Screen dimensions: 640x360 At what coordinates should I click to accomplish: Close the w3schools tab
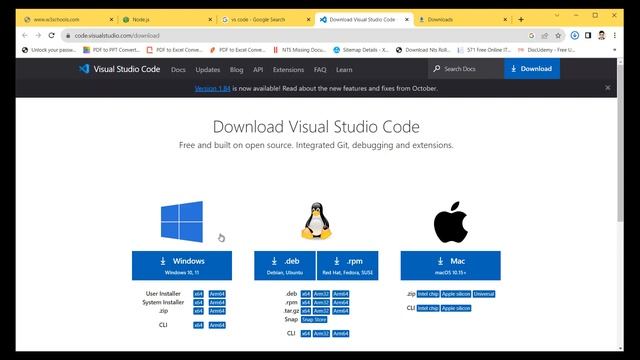111,19
